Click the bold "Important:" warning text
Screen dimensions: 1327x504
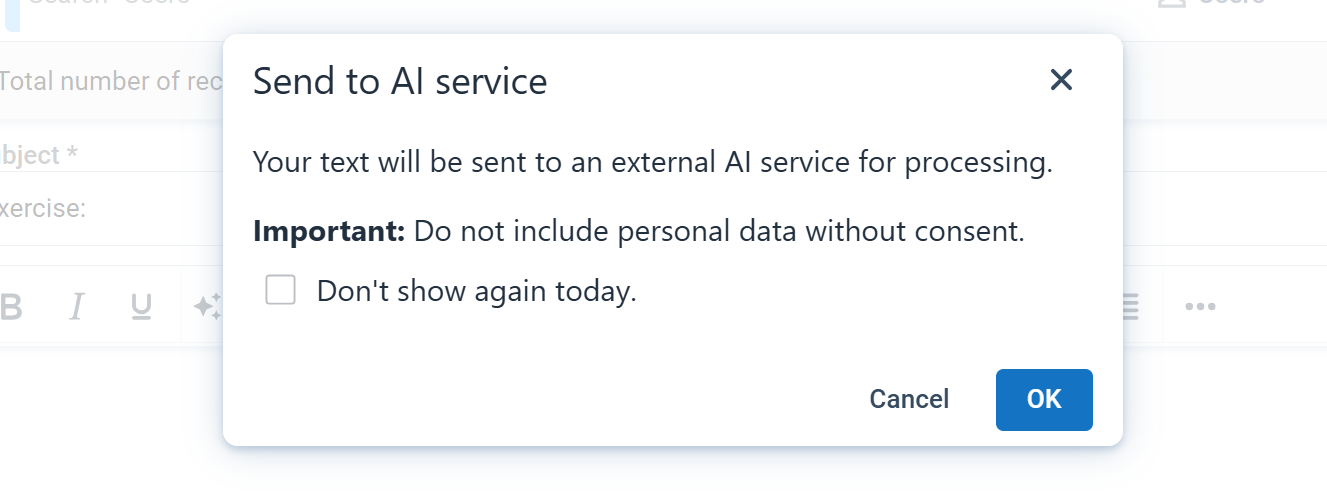328,232
